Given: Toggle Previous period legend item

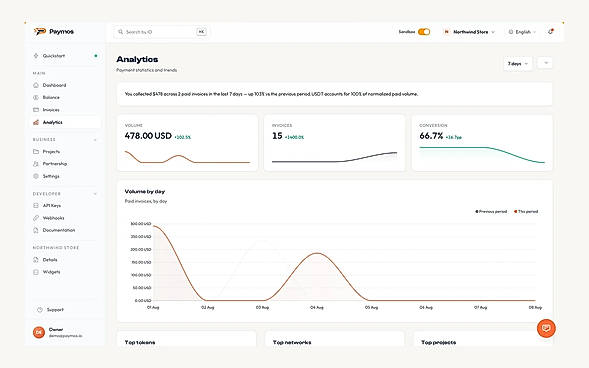Looking at the screenshot, I should pos(491,211).
